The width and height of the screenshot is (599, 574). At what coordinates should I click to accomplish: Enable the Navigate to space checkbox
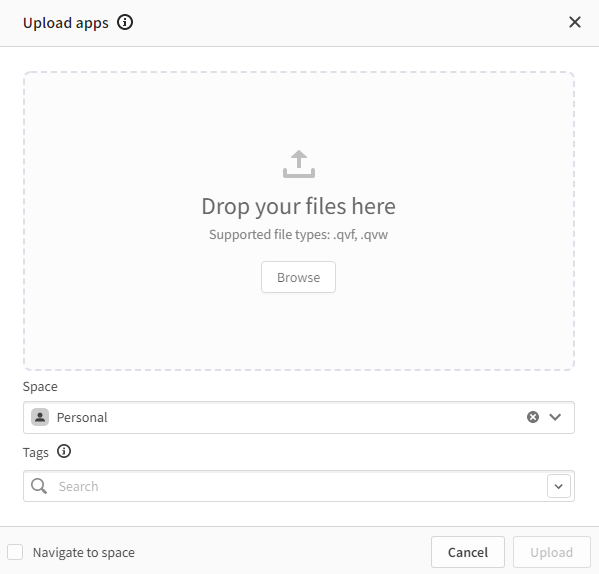coord(15,552)
